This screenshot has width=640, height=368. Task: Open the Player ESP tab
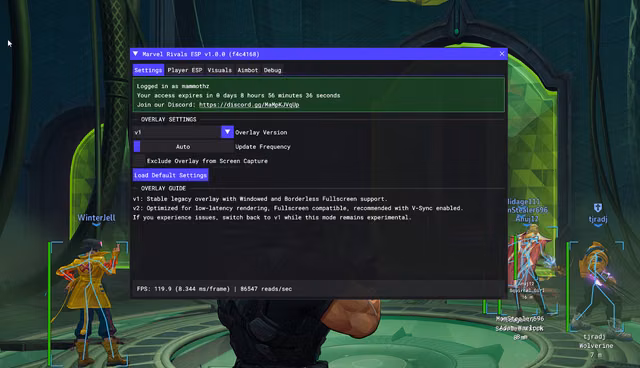pyautogui.click(x=184, y=70)
